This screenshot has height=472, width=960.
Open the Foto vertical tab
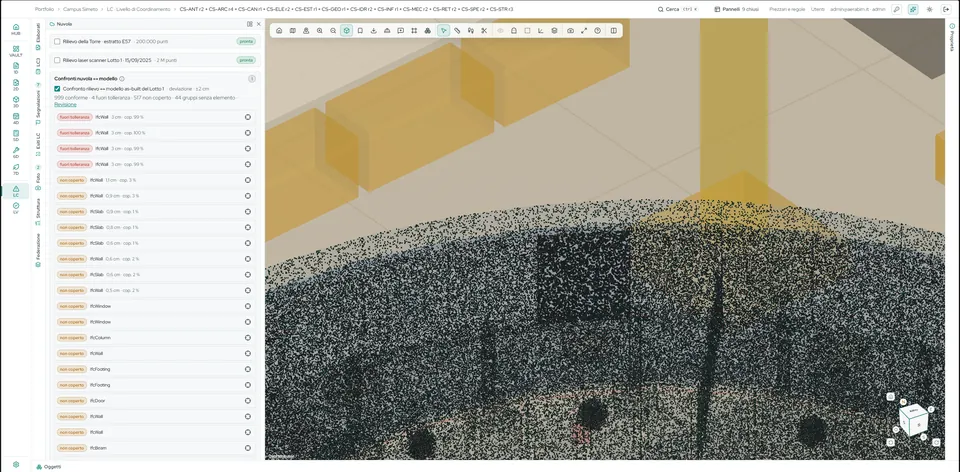[39, 180]
